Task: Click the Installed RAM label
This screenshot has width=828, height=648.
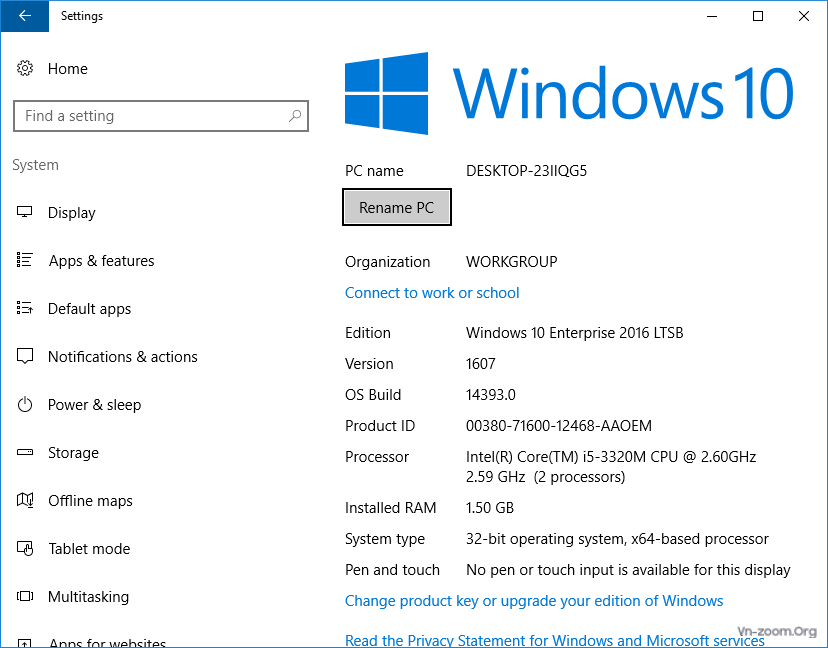Action: (x=390, y=508)
